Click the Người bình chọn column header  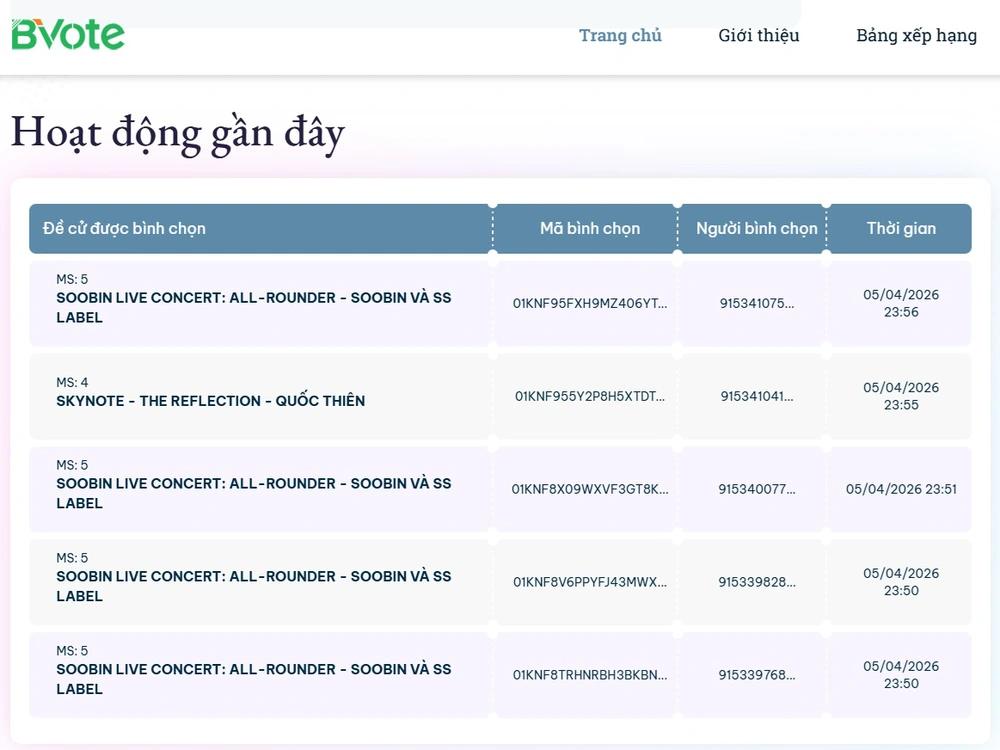click(x=756, y=229)
